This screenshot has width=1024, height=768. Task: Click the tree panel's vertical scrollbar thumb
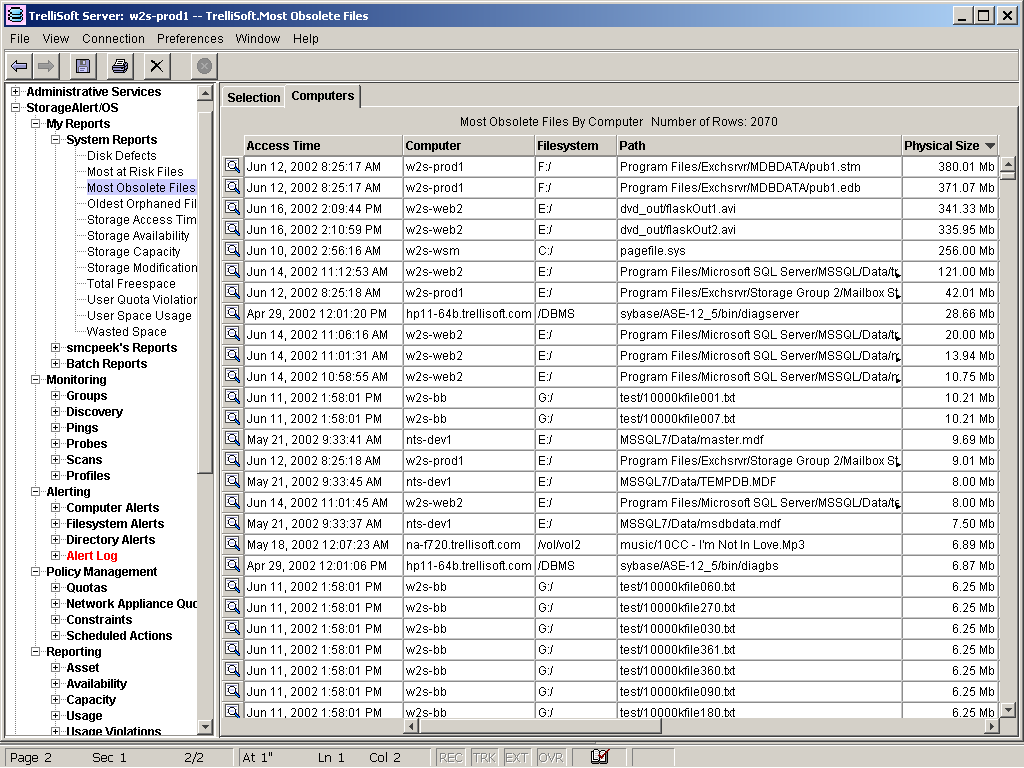(205, 291)
